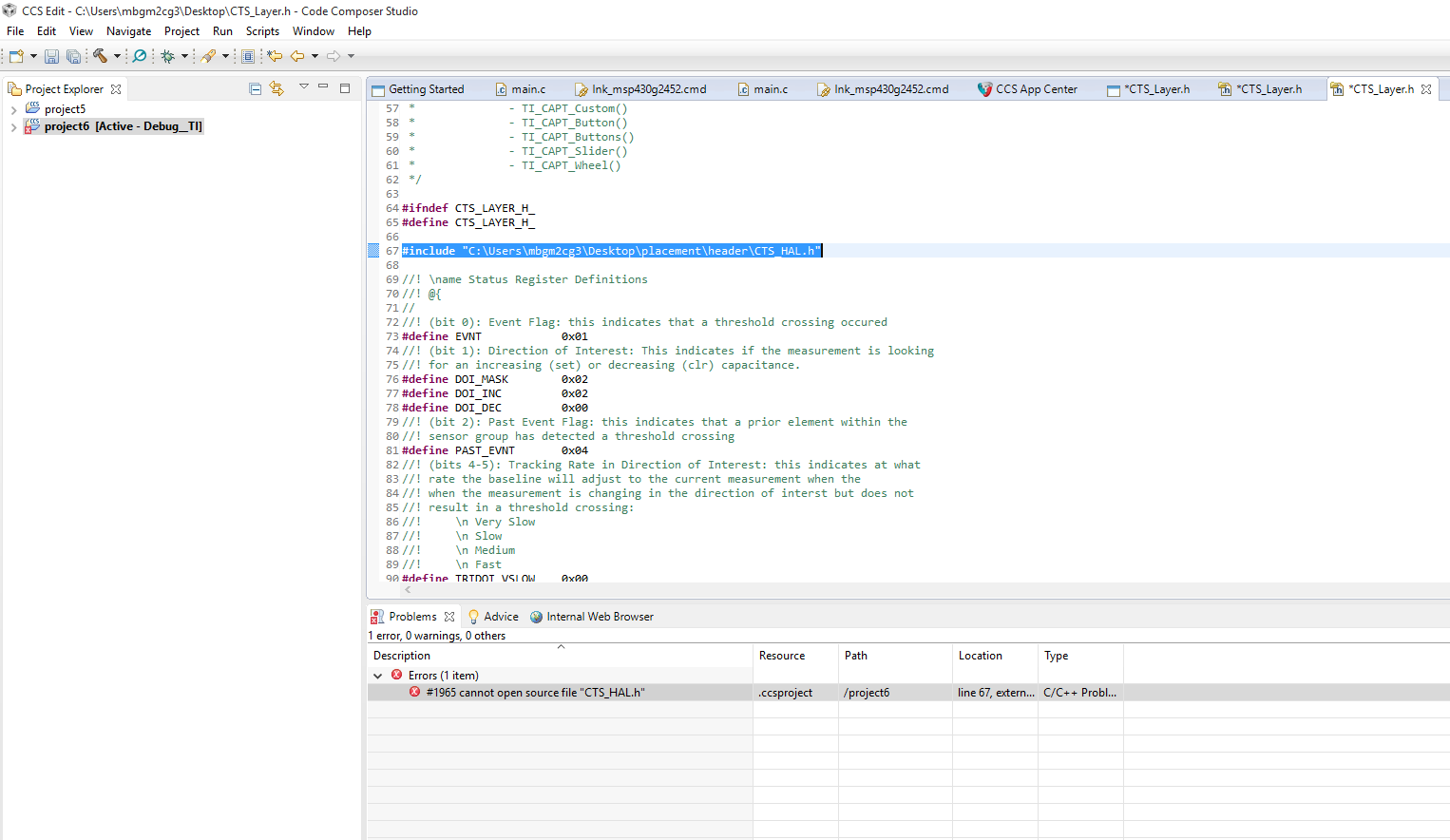
Task: Click the Last Edit Location arrow icon
Action: click(275, 56)
